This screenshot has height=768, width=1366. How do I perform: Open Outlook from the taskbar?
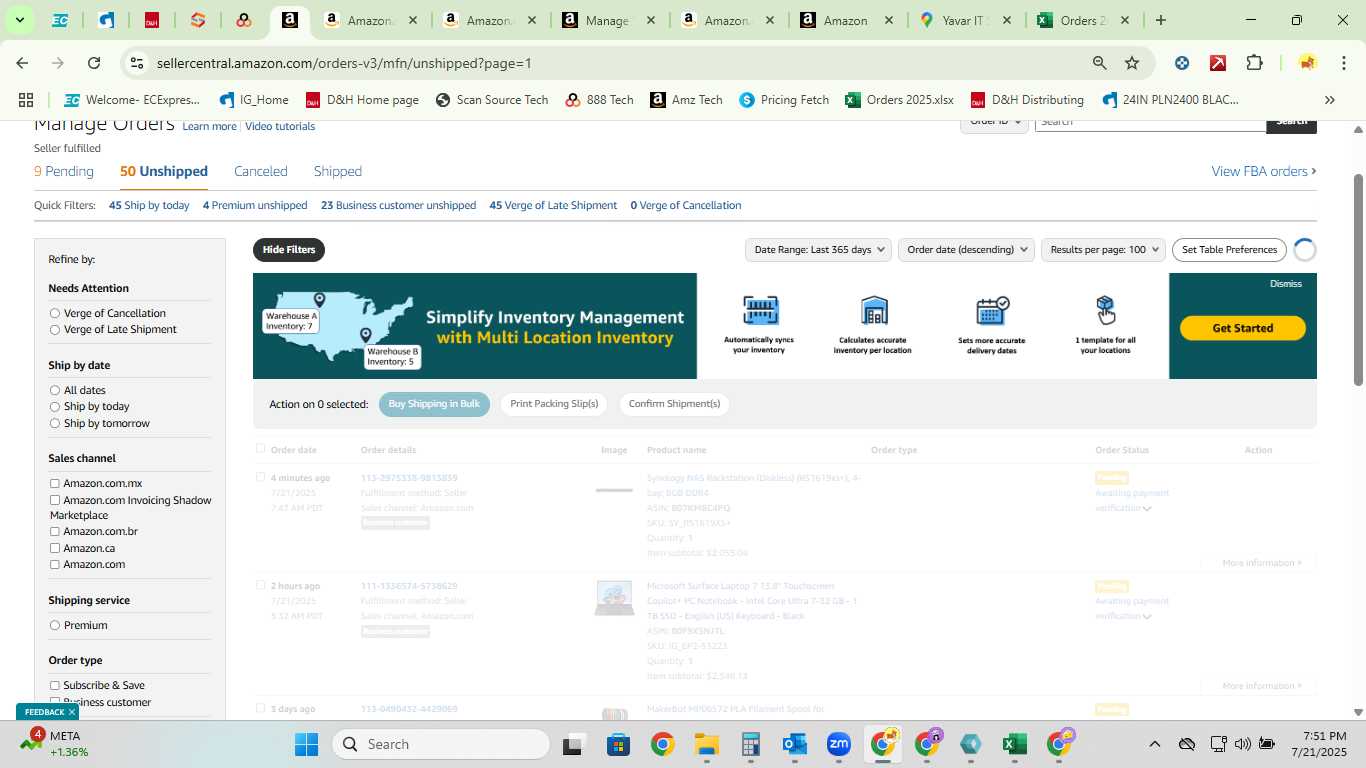click(795, 744)
